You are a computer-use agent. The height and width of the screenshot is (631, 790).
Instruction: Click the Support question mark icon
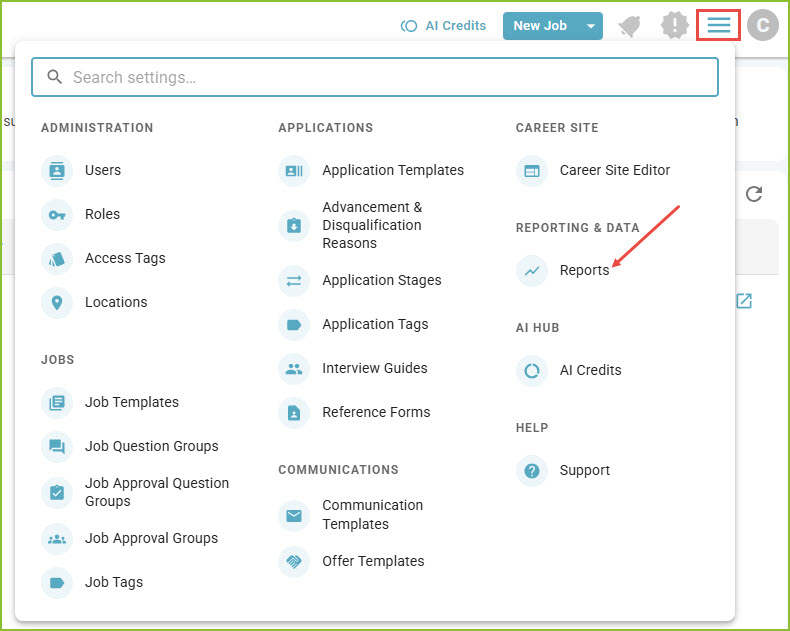[532, 471]
